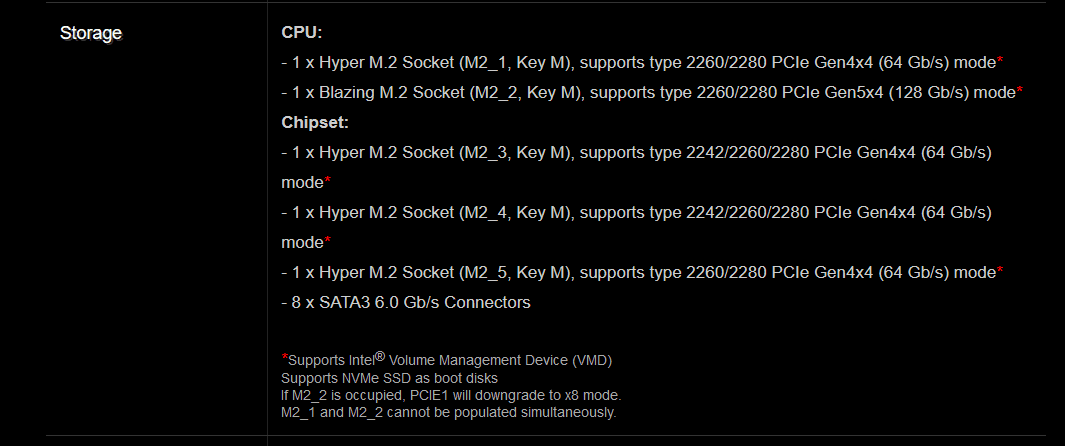The image size is (1065, 446).
Task: Click the Chipset: heading
Action: click(x=314, y=122)
